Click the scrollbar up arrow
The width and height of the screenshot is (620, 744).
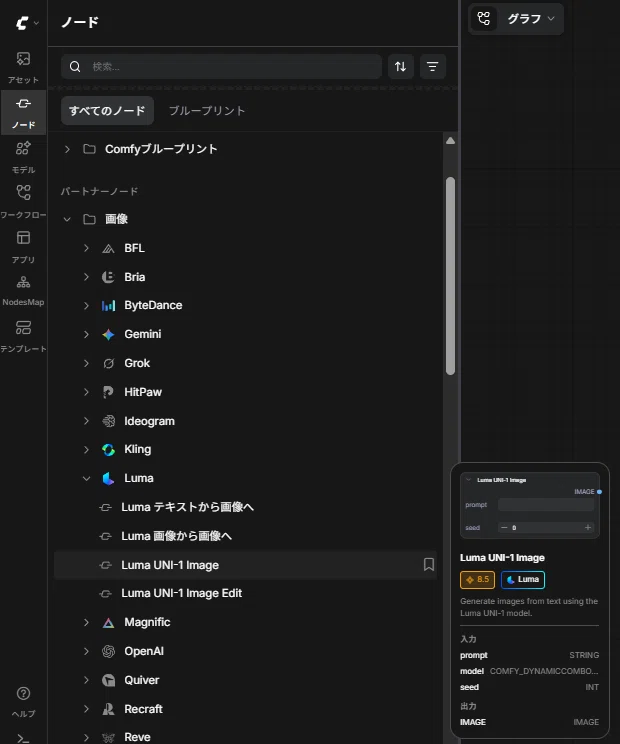450,140
